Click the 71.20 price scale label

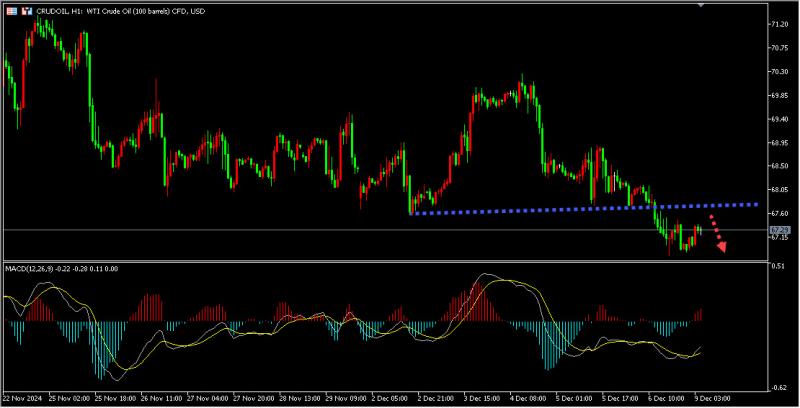click(779, 24)
